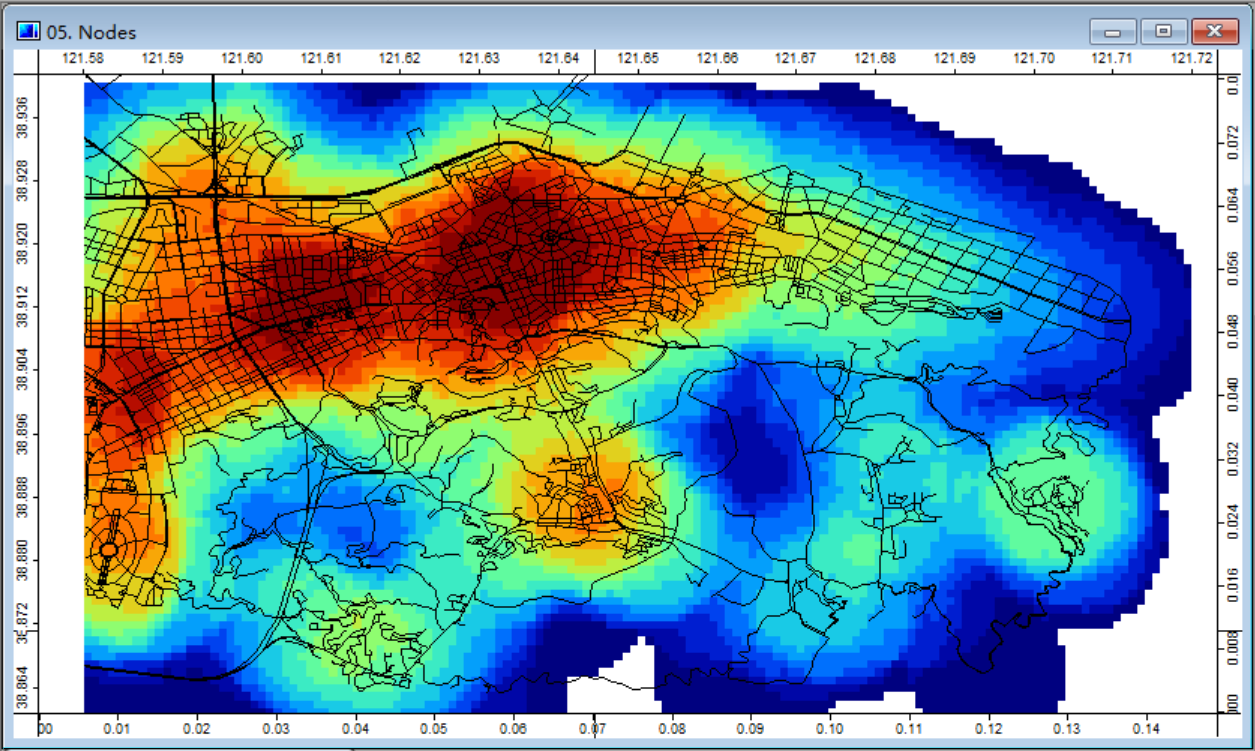Click bottom axis label 0.10
The height and width of the screenshot is (751, 1255).
[x=830, y=731]
